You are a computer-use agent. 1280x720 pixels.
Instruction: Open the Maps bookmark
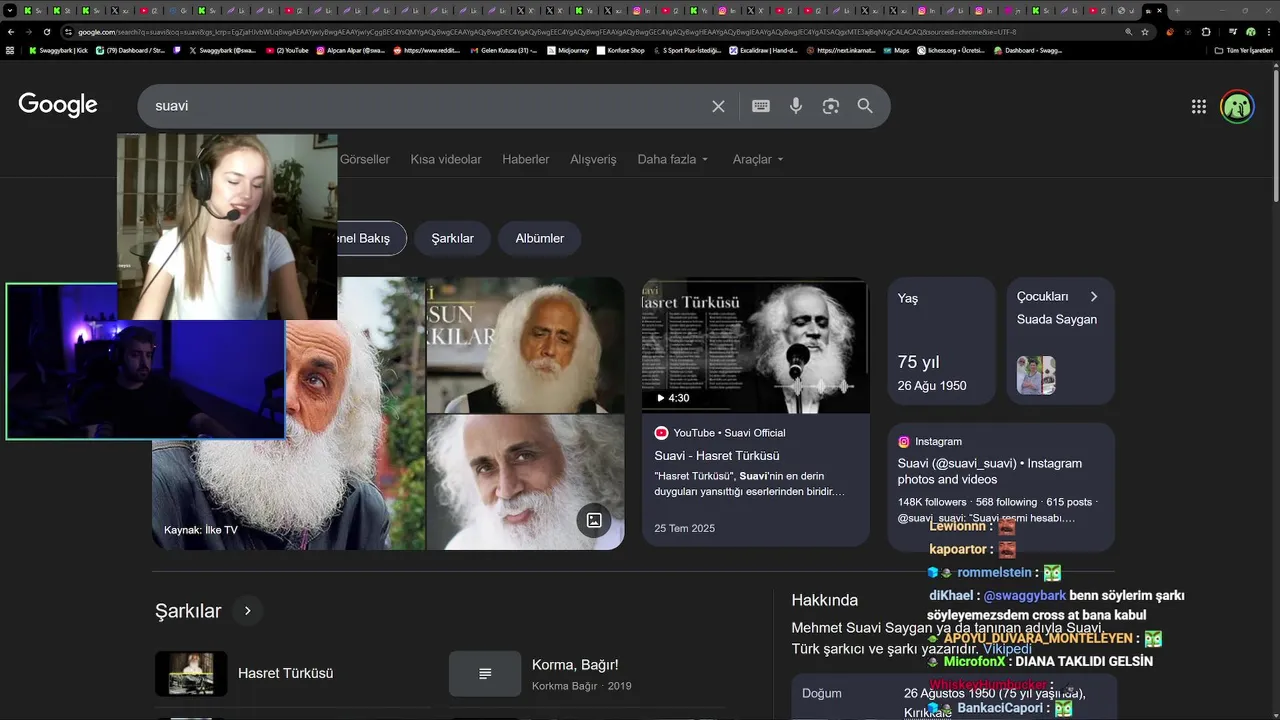tap(896, 50)
